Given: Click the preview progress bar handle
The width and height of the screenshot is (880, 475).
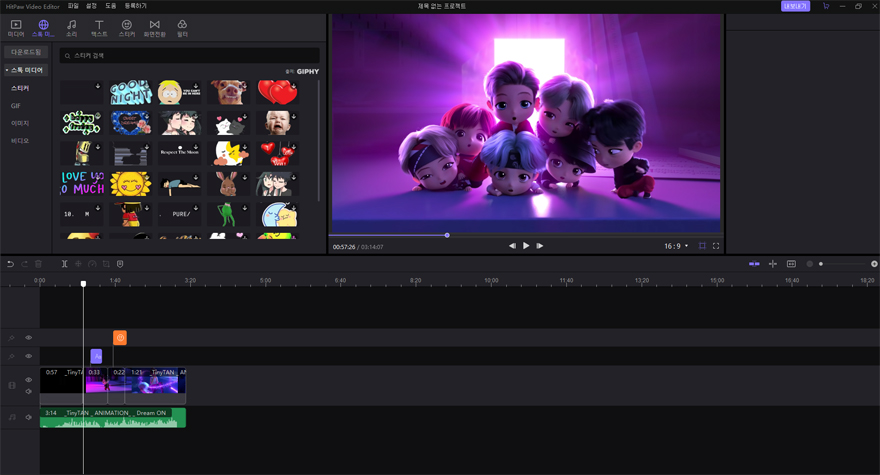Looking at the screenshot, I should point(447,235).
